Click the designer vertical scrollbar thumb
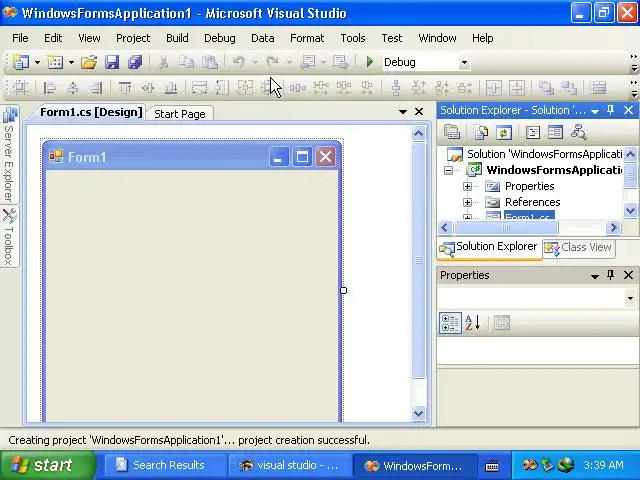This screenshot has height=480, width=640. [419, 260]
